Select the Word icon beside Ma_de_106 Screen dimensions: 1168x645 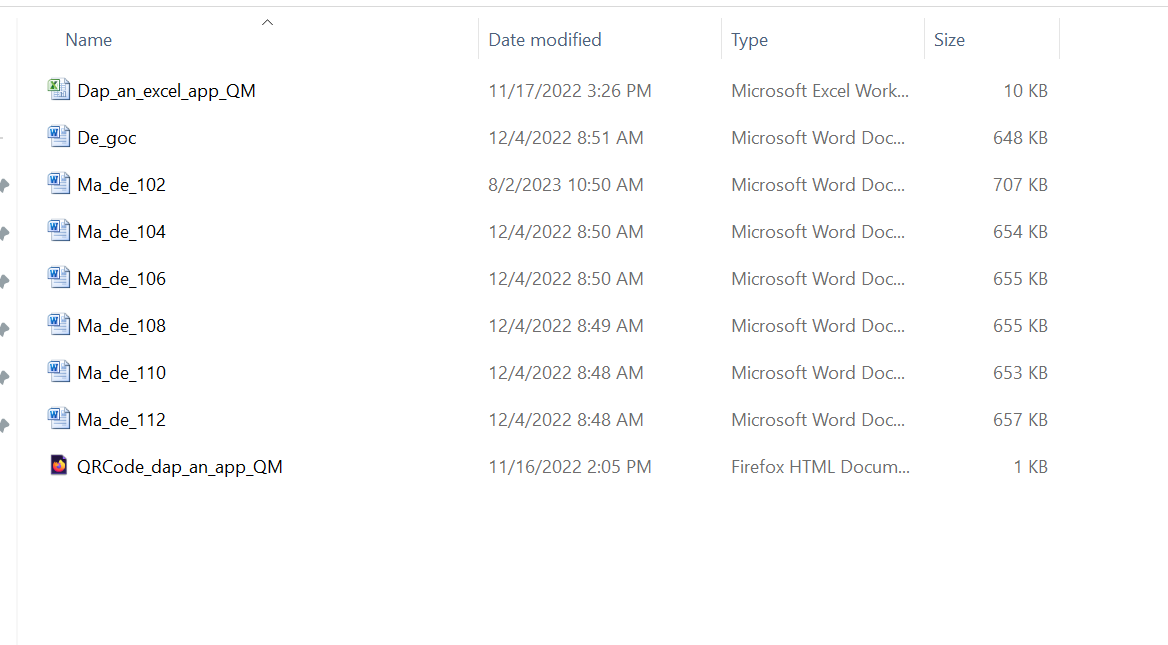tap(59, 278)
